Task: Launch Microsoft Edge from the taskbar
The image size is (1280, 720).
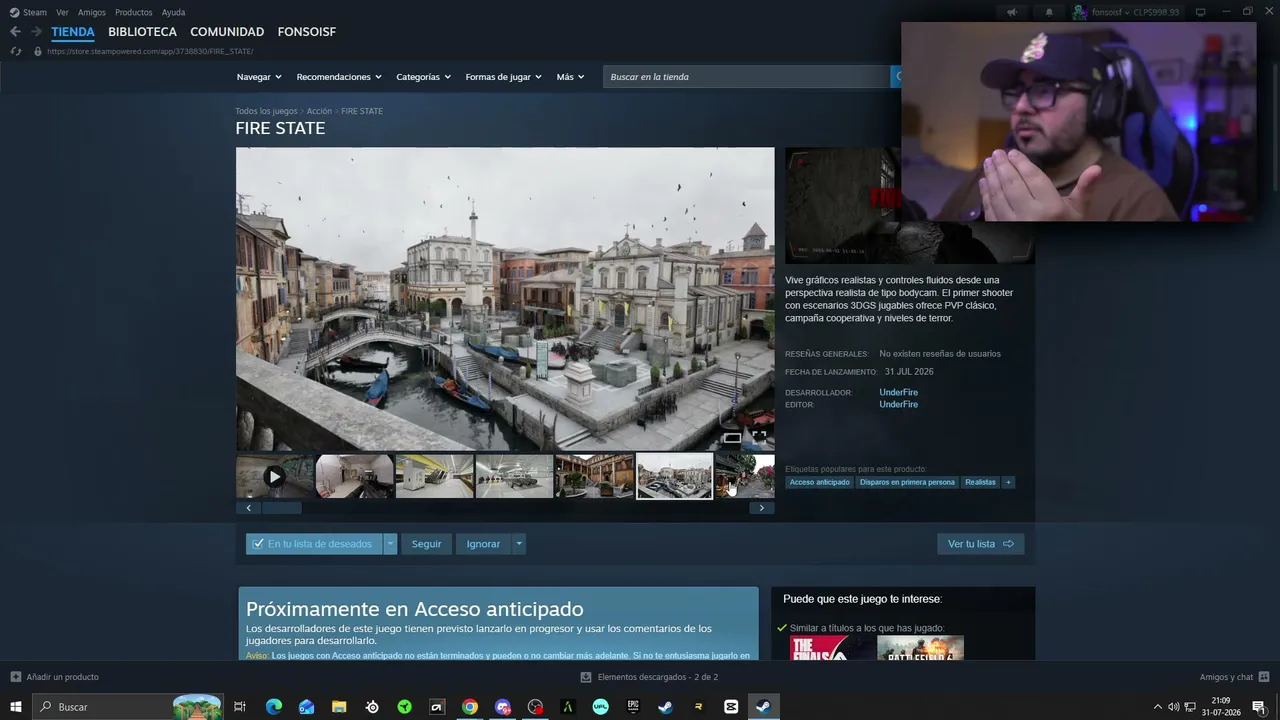Action: [274, 707]
